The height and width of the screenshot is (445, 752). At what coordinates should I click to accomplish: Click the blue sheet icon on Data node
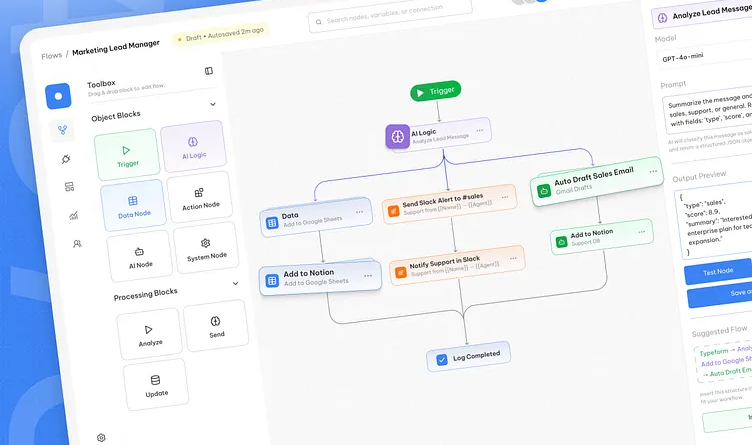click(272, 222)
